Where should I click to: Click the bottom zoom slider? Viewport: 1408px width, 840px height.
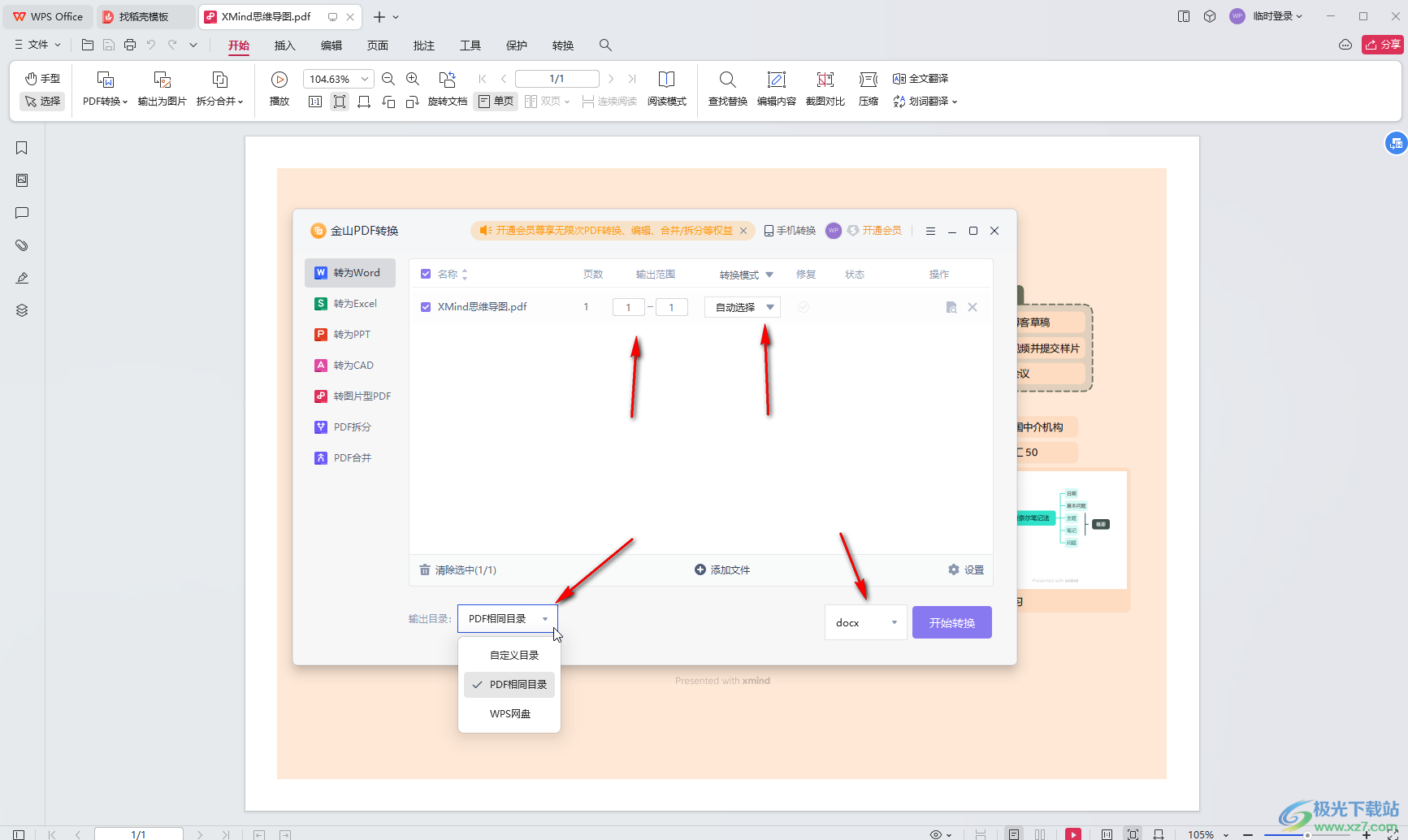(x=1306, y=834)
